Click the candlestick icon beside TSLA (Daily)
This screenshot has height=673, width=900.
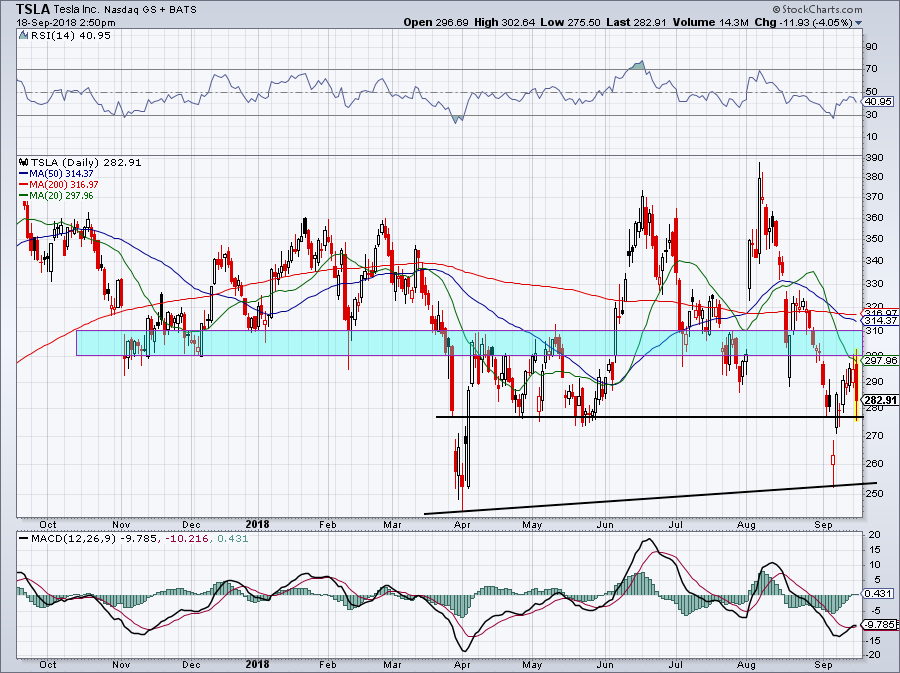tap(24, 162)
